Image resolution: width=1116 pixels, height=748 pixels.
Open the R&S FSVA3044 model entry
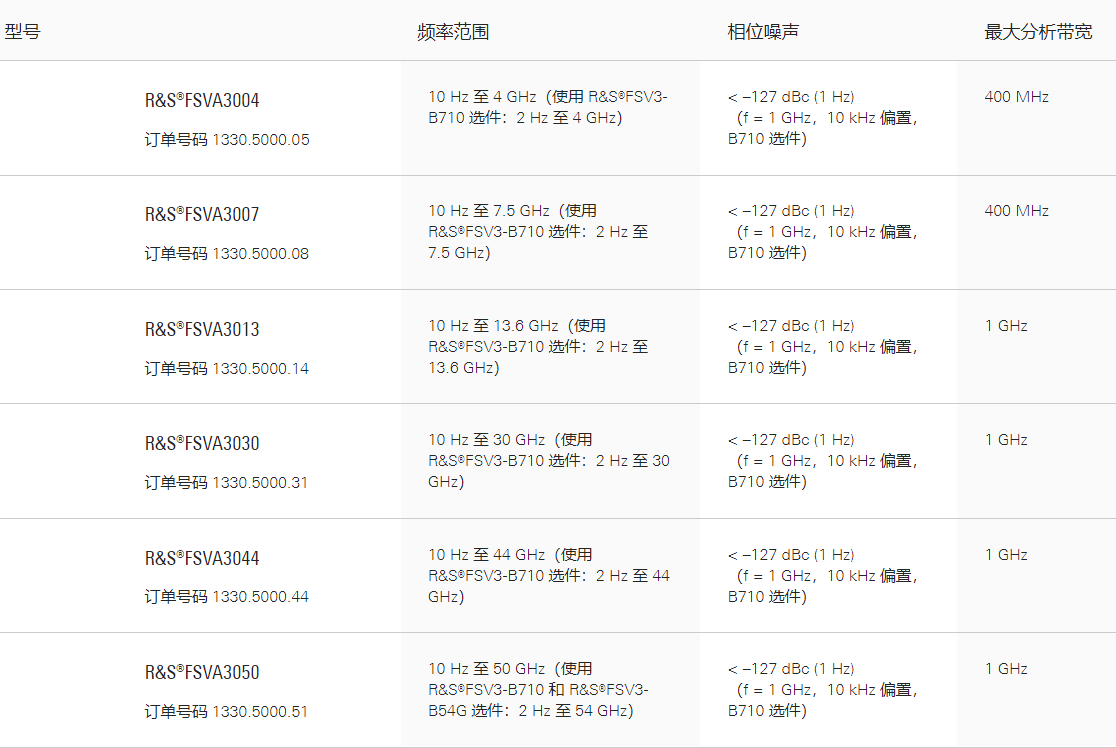tap(202, 559)
